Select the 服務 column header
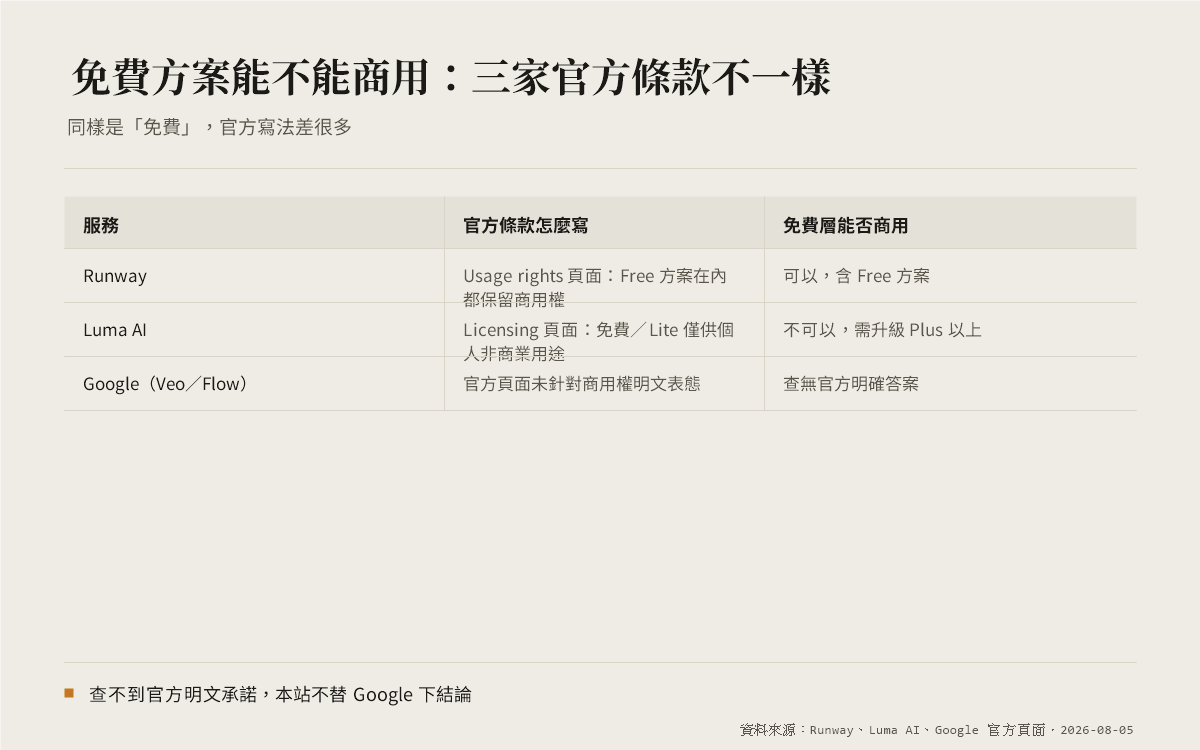 [x=254, y=223]
